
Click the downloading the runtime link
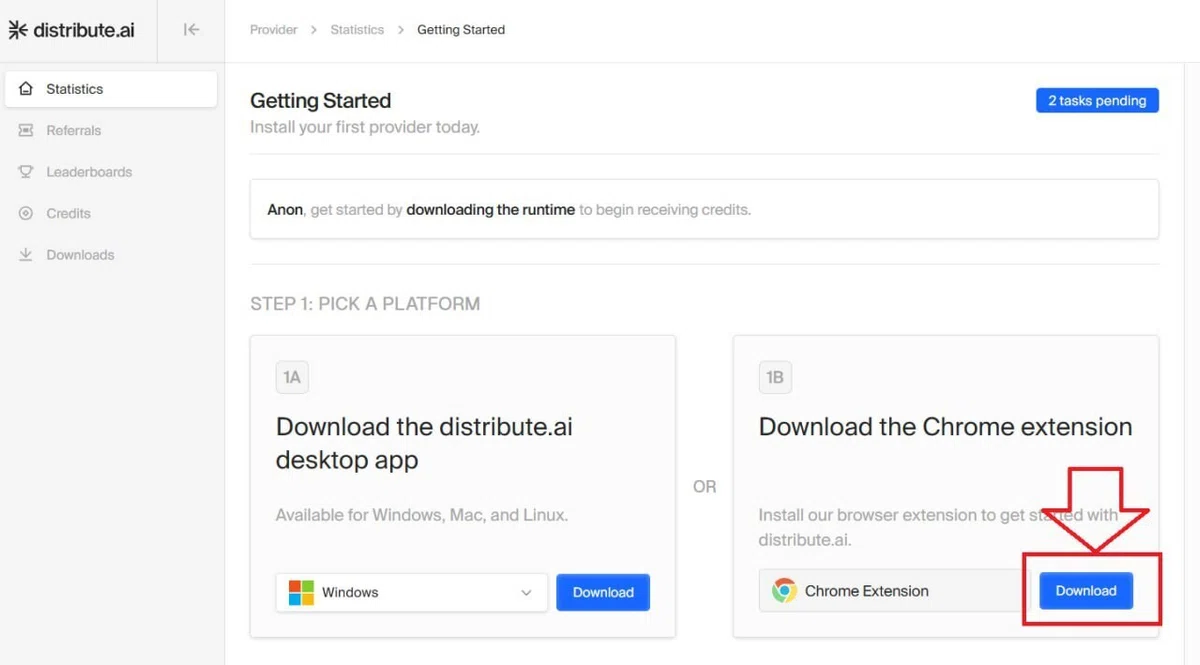click(490, 210)
